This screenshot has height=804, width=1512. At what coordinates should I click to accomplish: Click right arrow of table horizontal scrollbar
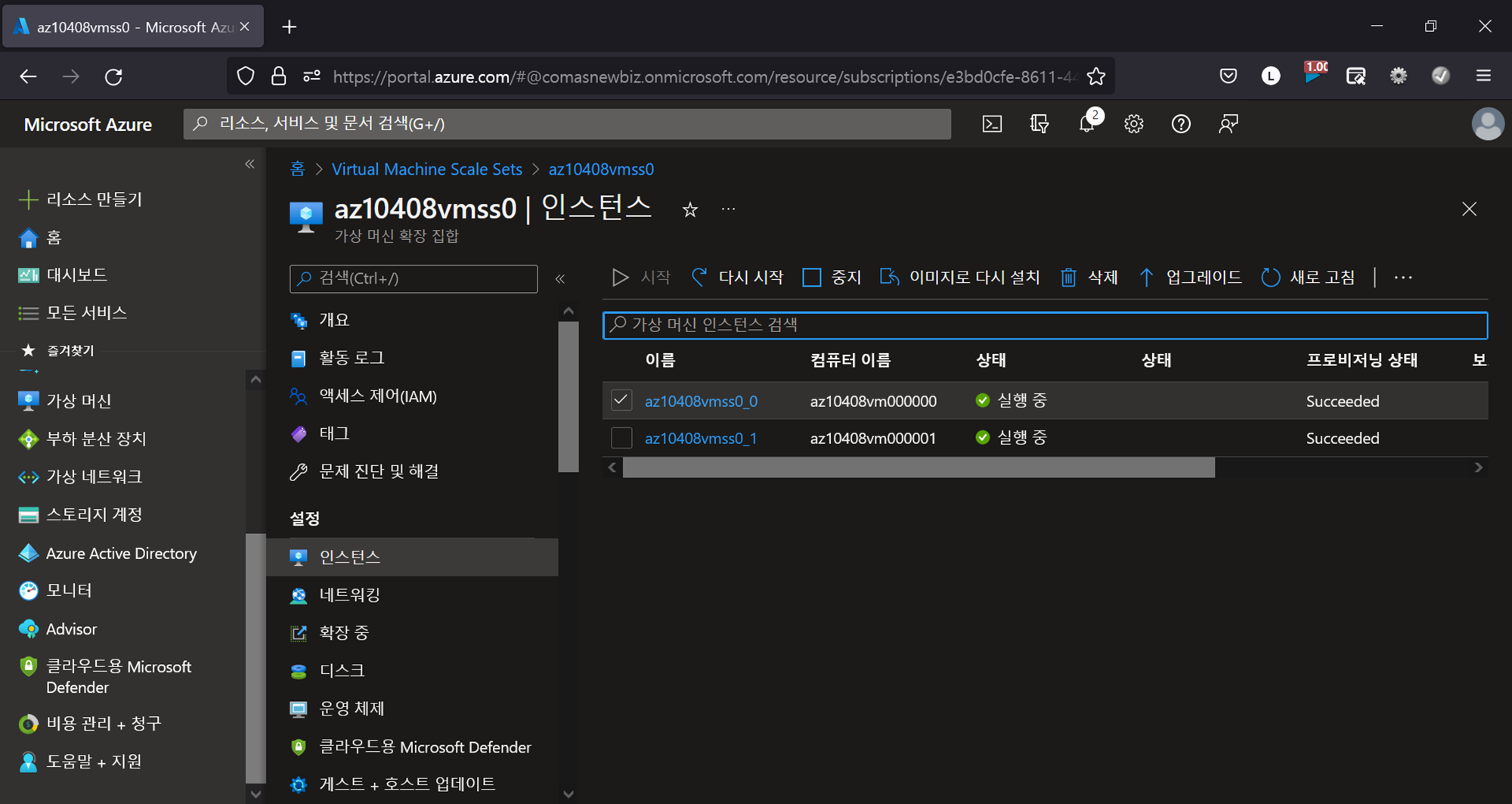tap(1478, 468)
